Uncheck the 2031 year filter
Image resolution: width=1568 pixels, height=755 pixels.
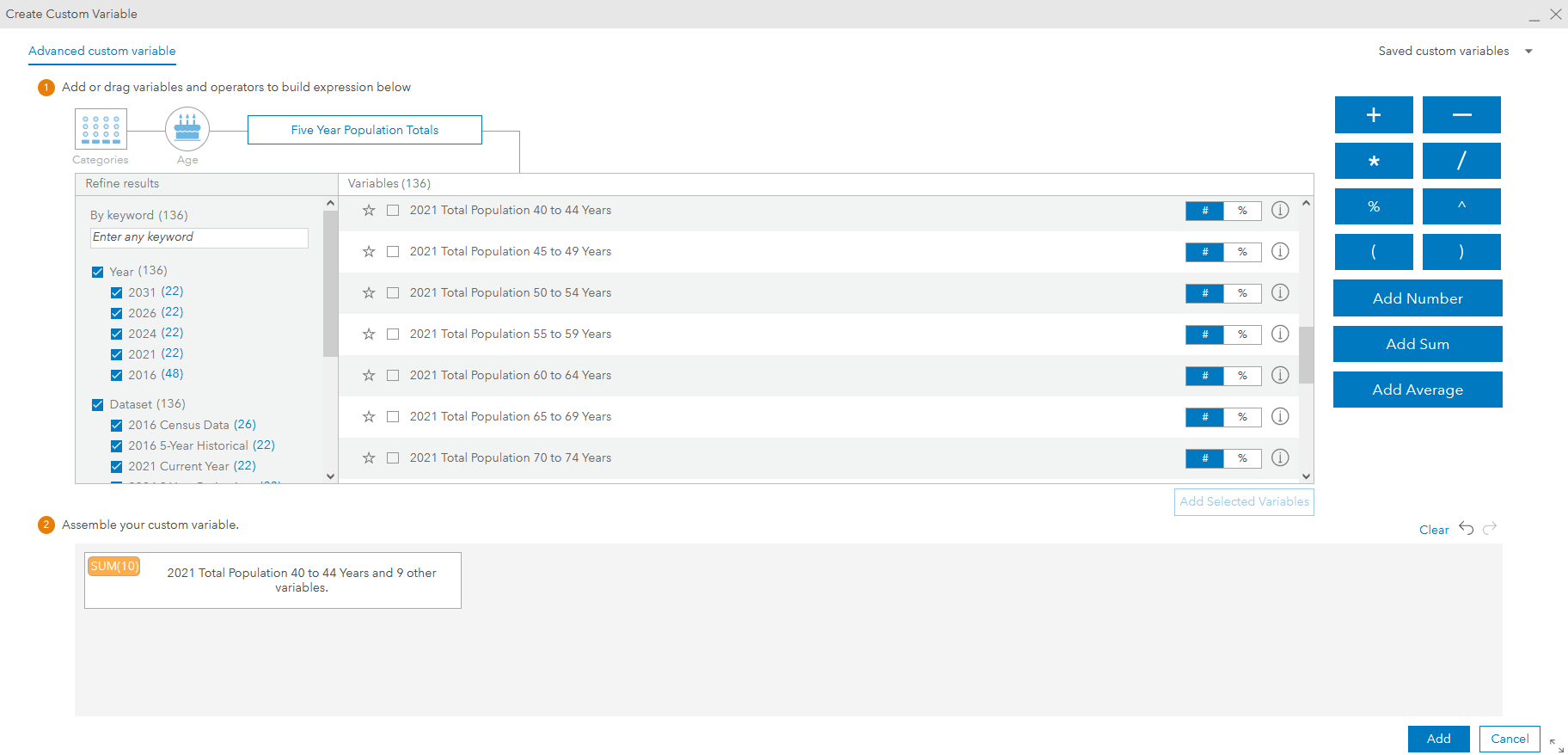coord(116,292)
